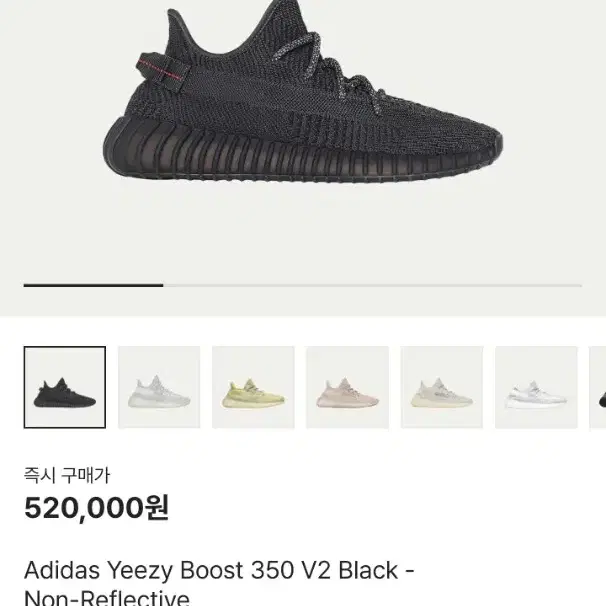The width and height of the screenshot is (606, 606).
Task: Tap the ankle collar opening of main shoe
Action: coord(228,37)
